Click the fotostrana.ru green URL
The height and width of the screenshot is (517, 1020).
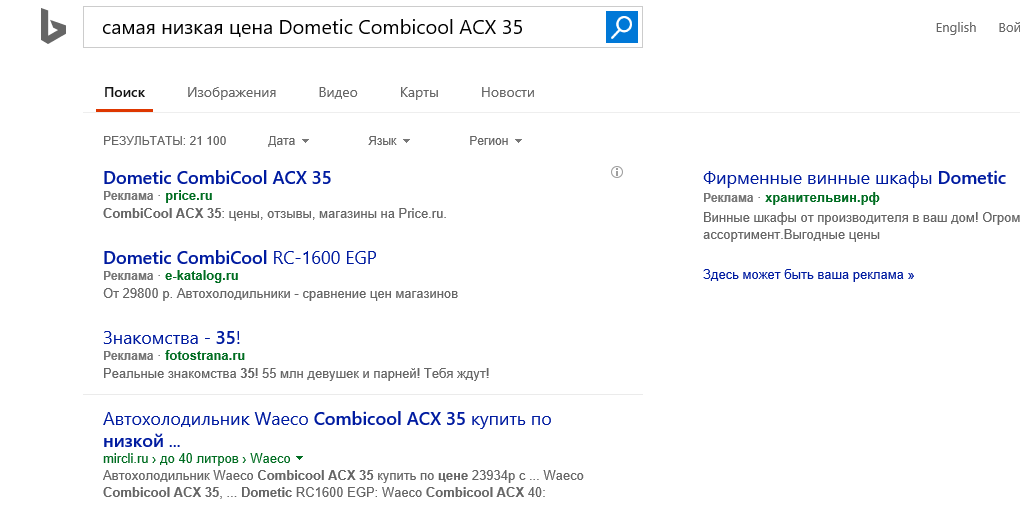(x=205, y=356)
